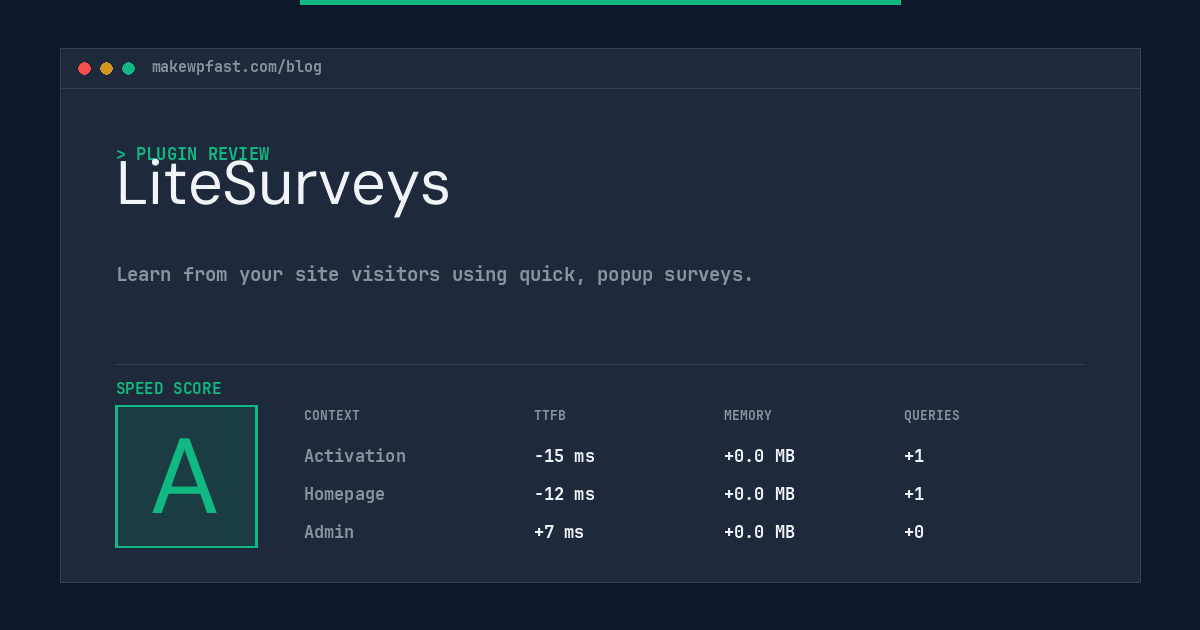The image size is (1200, 630).
Task: Select the Activation row label
Action: (x=355, y=456)
